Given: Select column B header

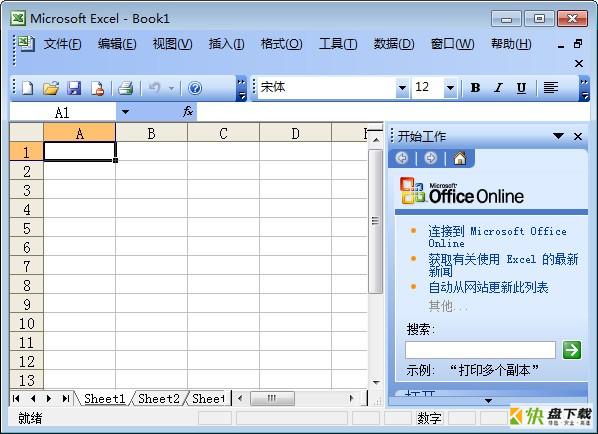Looking at the screenshot, I should coord(151,133).
